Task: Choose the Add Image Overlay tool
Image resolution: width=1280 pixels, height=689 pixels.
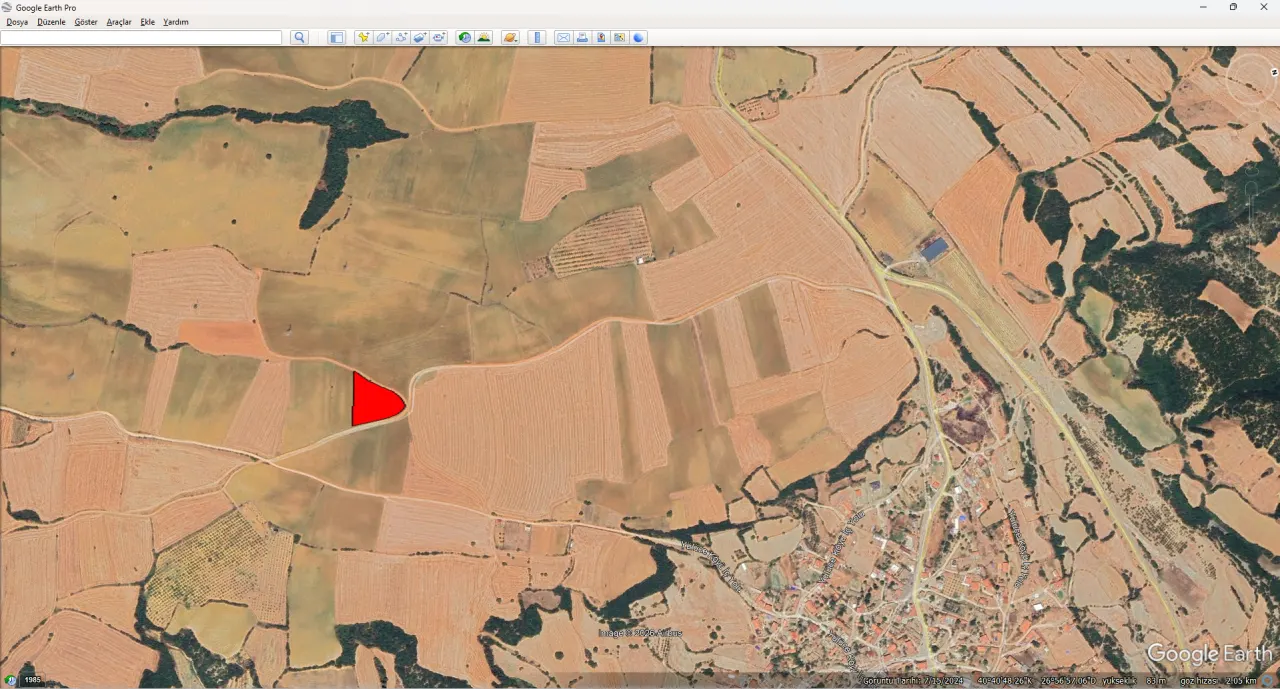Action: (420, 38)
